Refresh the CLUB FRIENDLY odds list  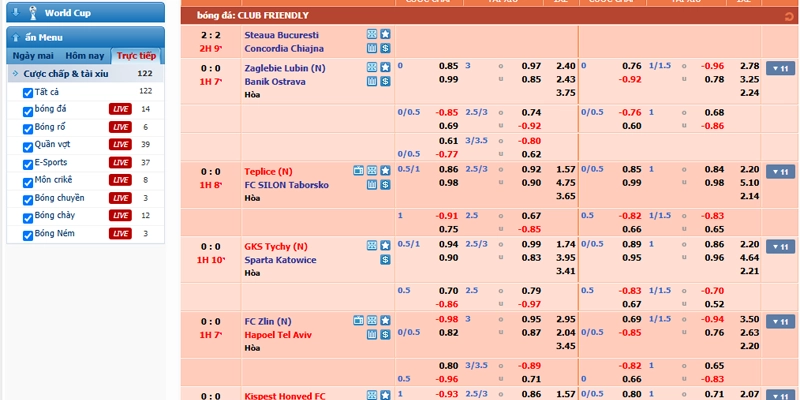pyautogui.click(x=789, y=17)
